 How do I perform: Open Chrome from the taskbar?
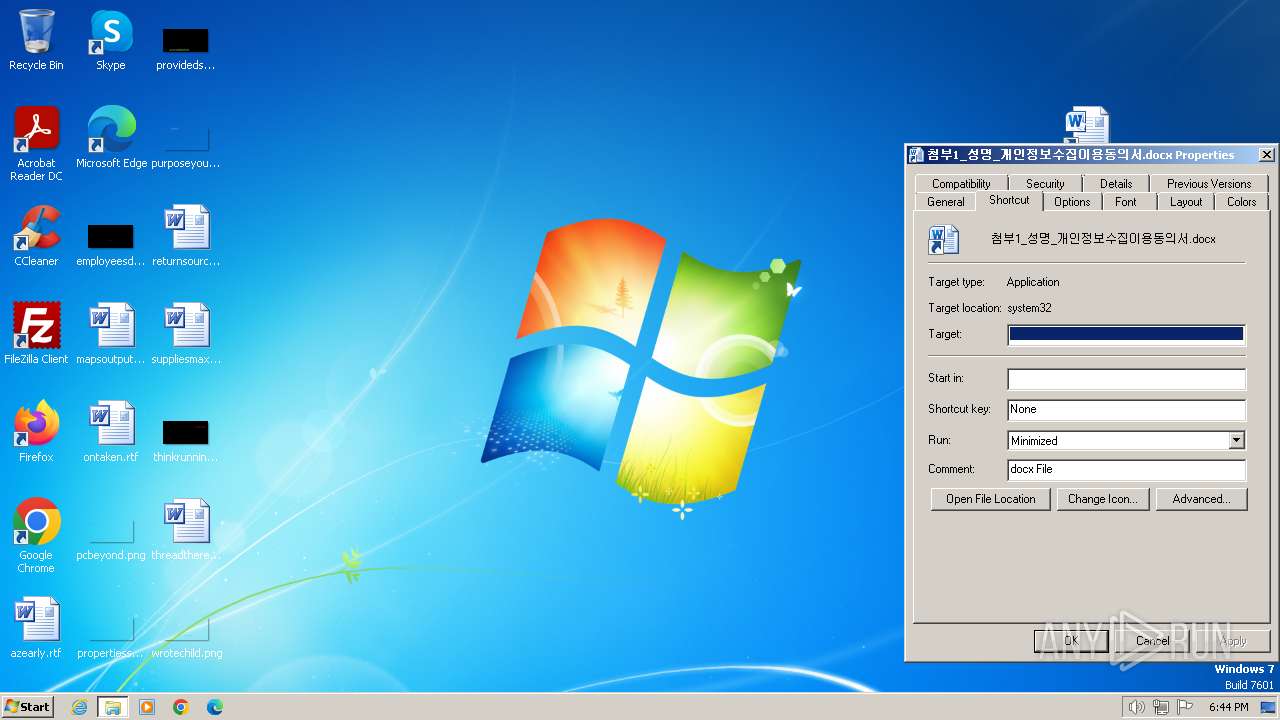pyautogui.click(x=181, y=707)
